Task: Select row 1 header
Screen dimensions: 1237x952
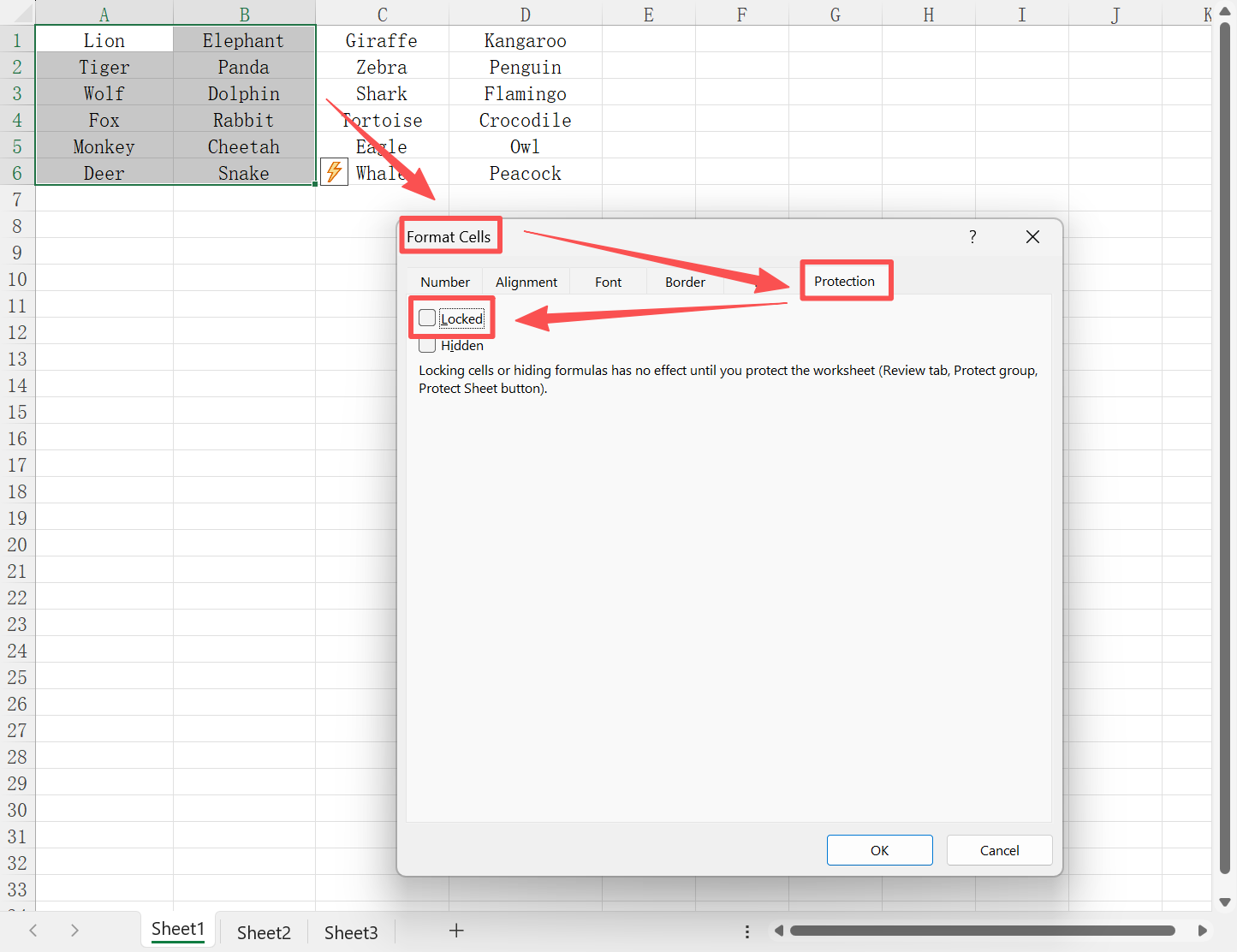Action: click(x=17, y=40)
